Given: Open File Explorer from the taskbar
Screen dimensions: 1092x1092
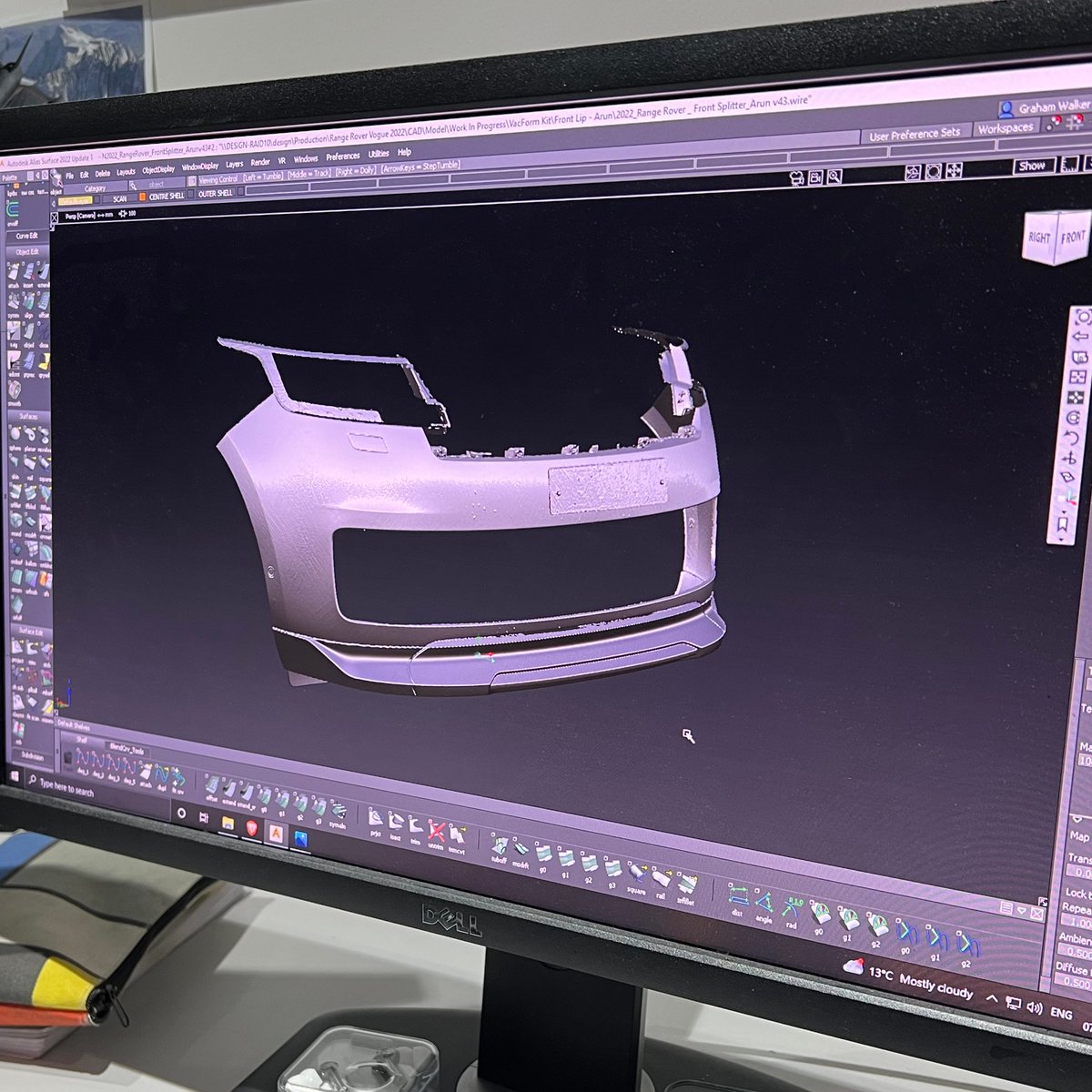Looking at the screenshot, I should coord(227,824).
